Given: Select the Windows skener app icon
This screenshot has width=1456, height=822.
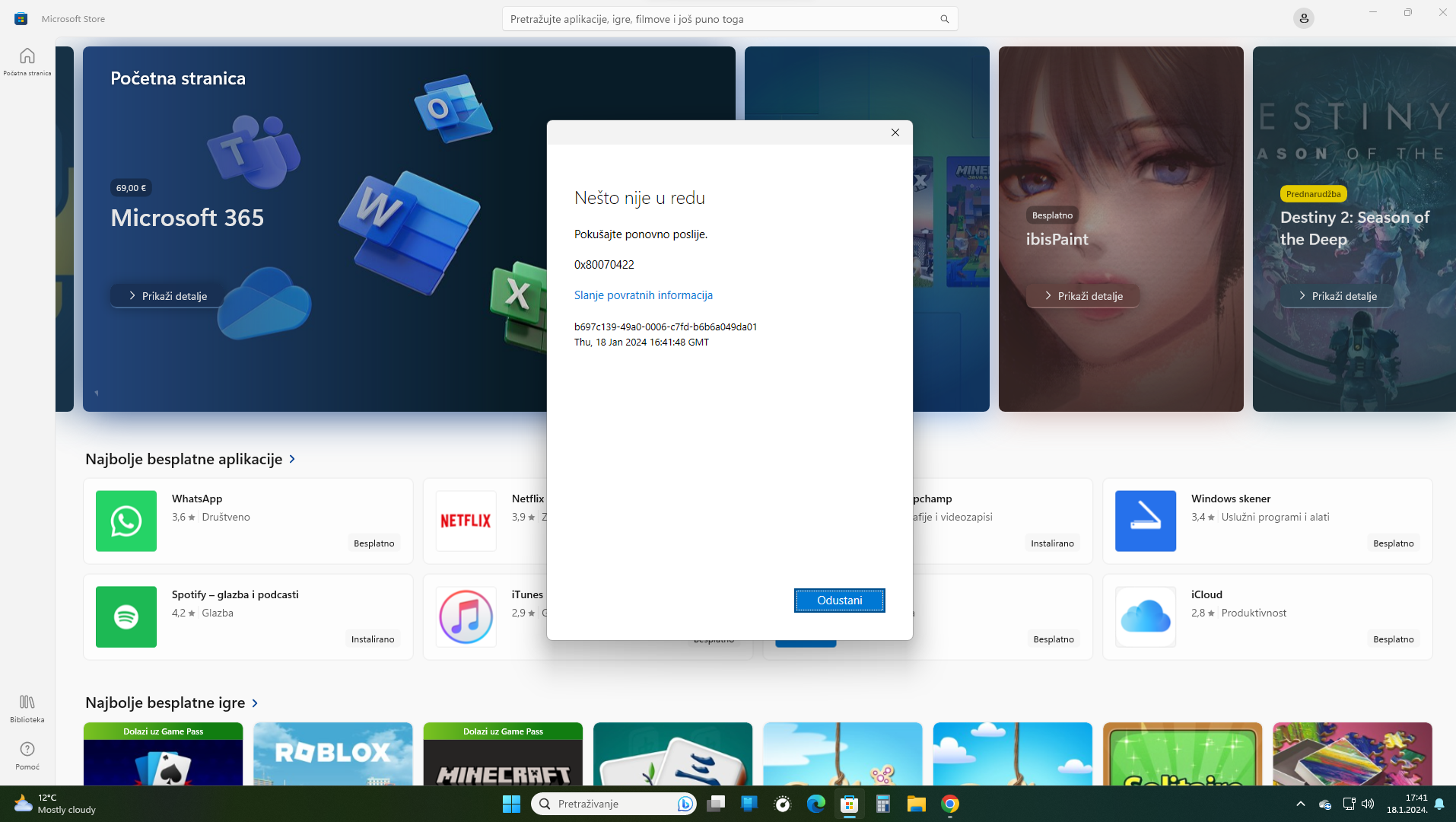Looking at the screenshot, I should 1145,521.
